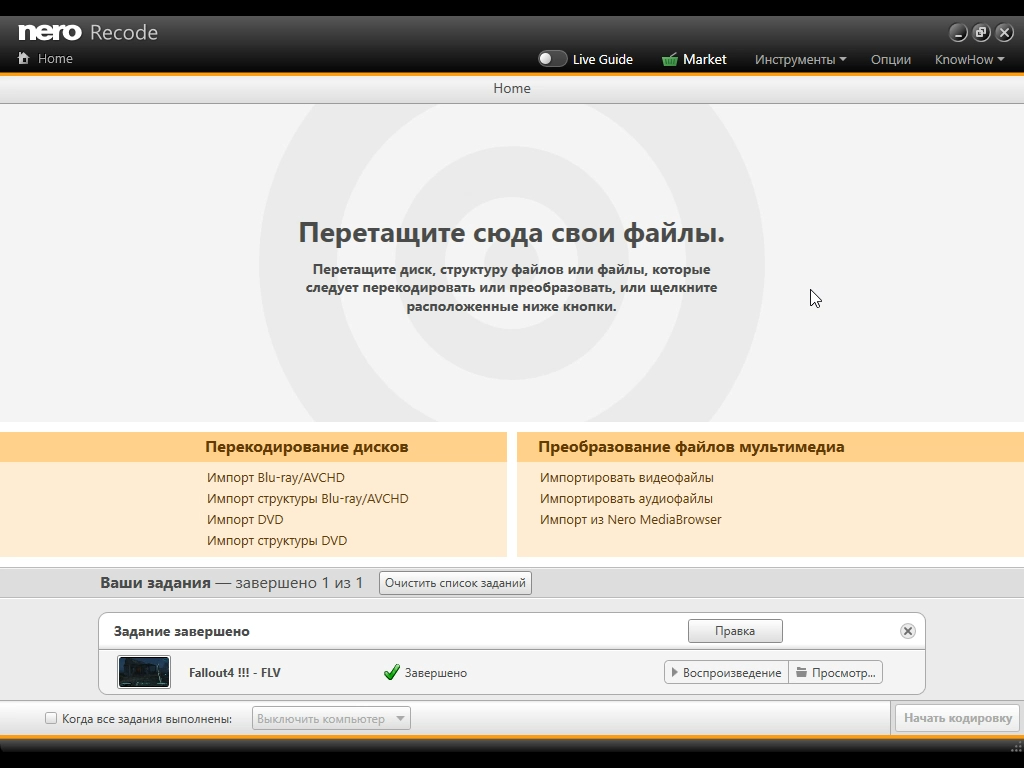Open Импорт из Nero MediaBrowser
Screen dimensions: 1024x768
tap(631, 519)
